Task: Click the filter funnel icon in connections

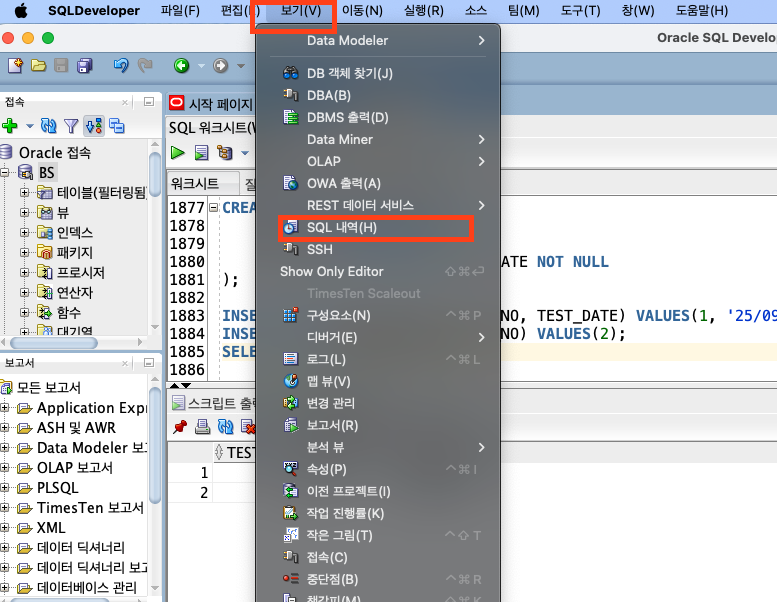Action: [71, 126]
